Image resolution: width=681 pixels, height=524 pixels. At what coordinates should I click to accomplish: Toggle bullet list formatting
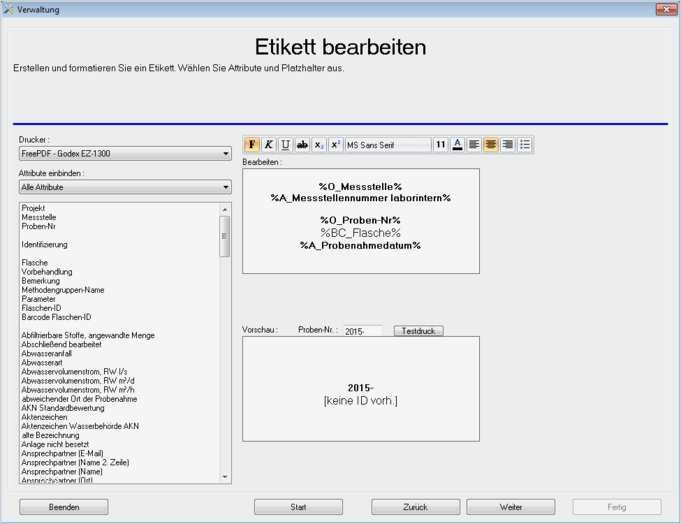525,145
